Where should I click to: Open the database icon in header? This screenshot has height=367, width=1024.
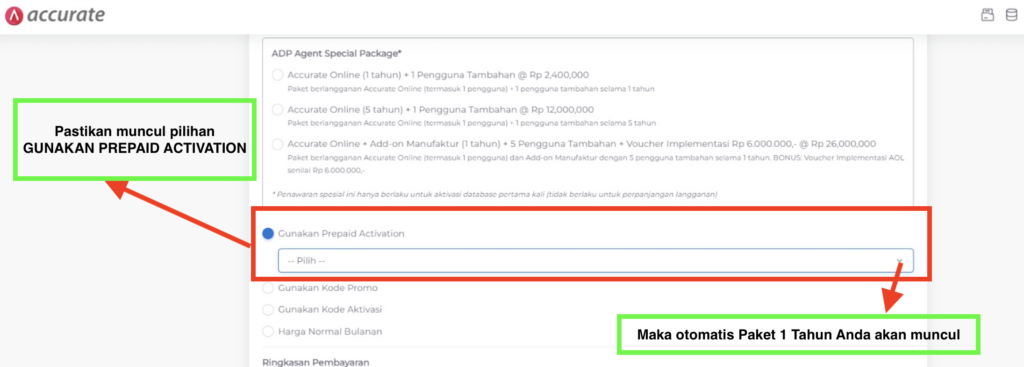coord(1011,15)
